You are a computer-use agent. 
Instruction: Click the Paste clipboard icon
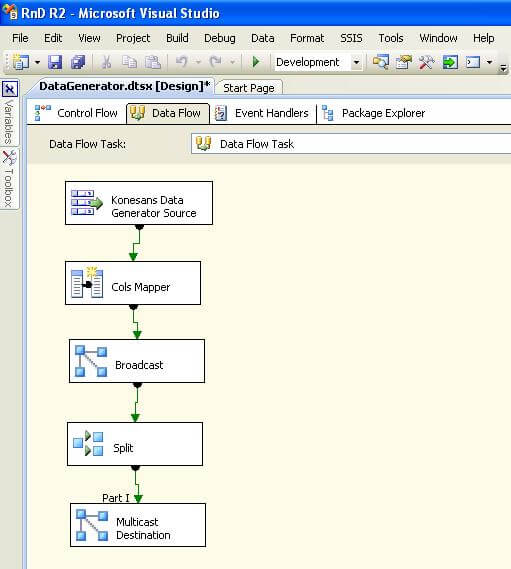pos(153,62)
